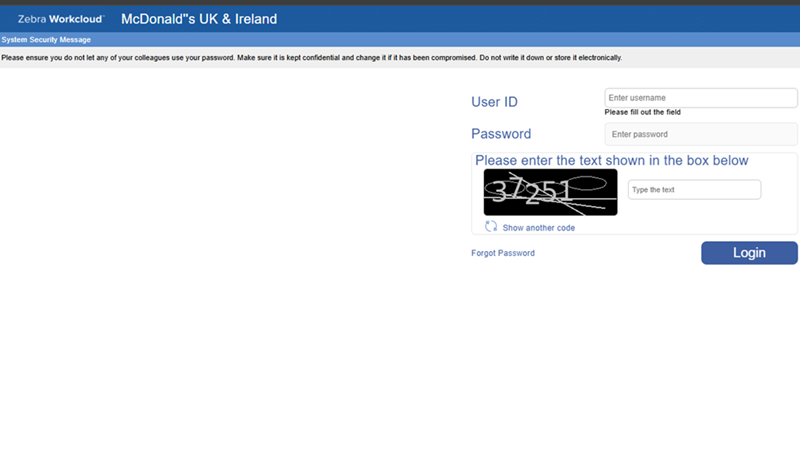Click the refresh captcha icon
The image size is (800, 459).
click(x=491, y=226)
